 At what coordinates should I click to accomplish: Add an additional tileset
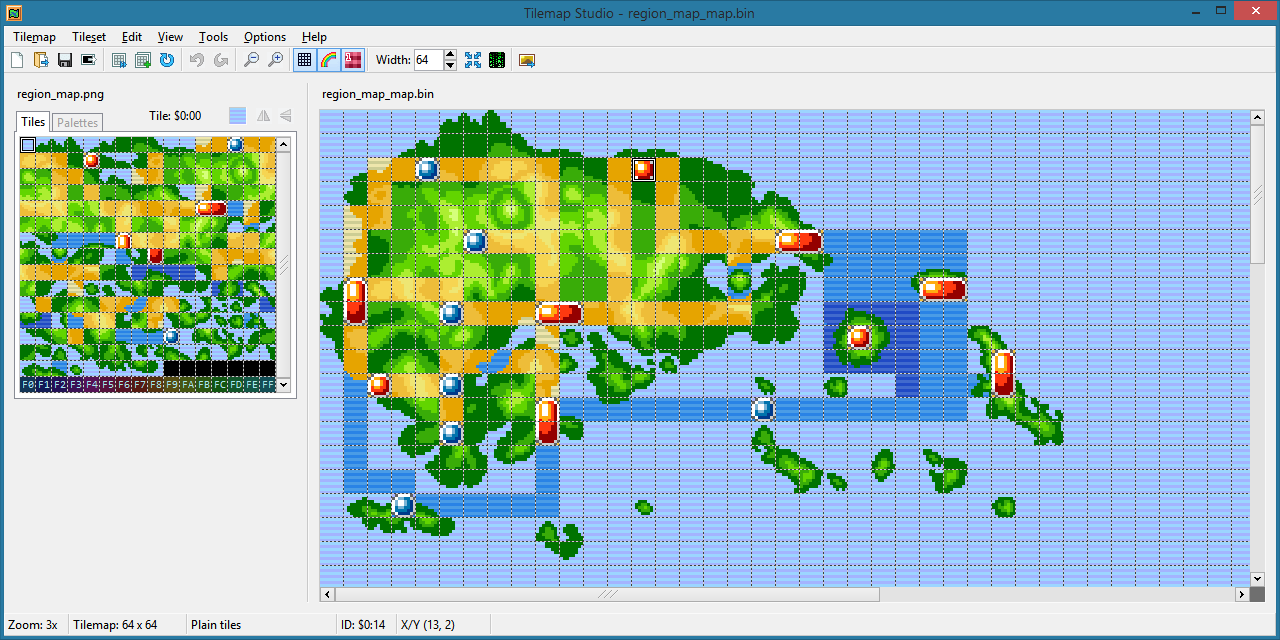point(143,59)
